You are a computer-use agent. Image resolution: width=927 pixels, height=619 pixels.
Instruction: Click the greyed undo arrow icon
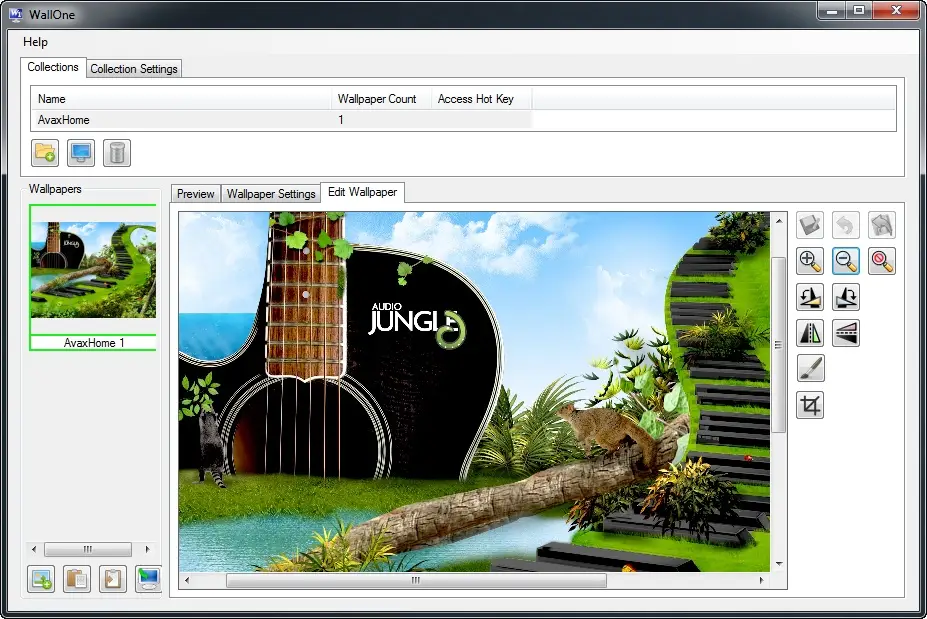coord(846,225)
